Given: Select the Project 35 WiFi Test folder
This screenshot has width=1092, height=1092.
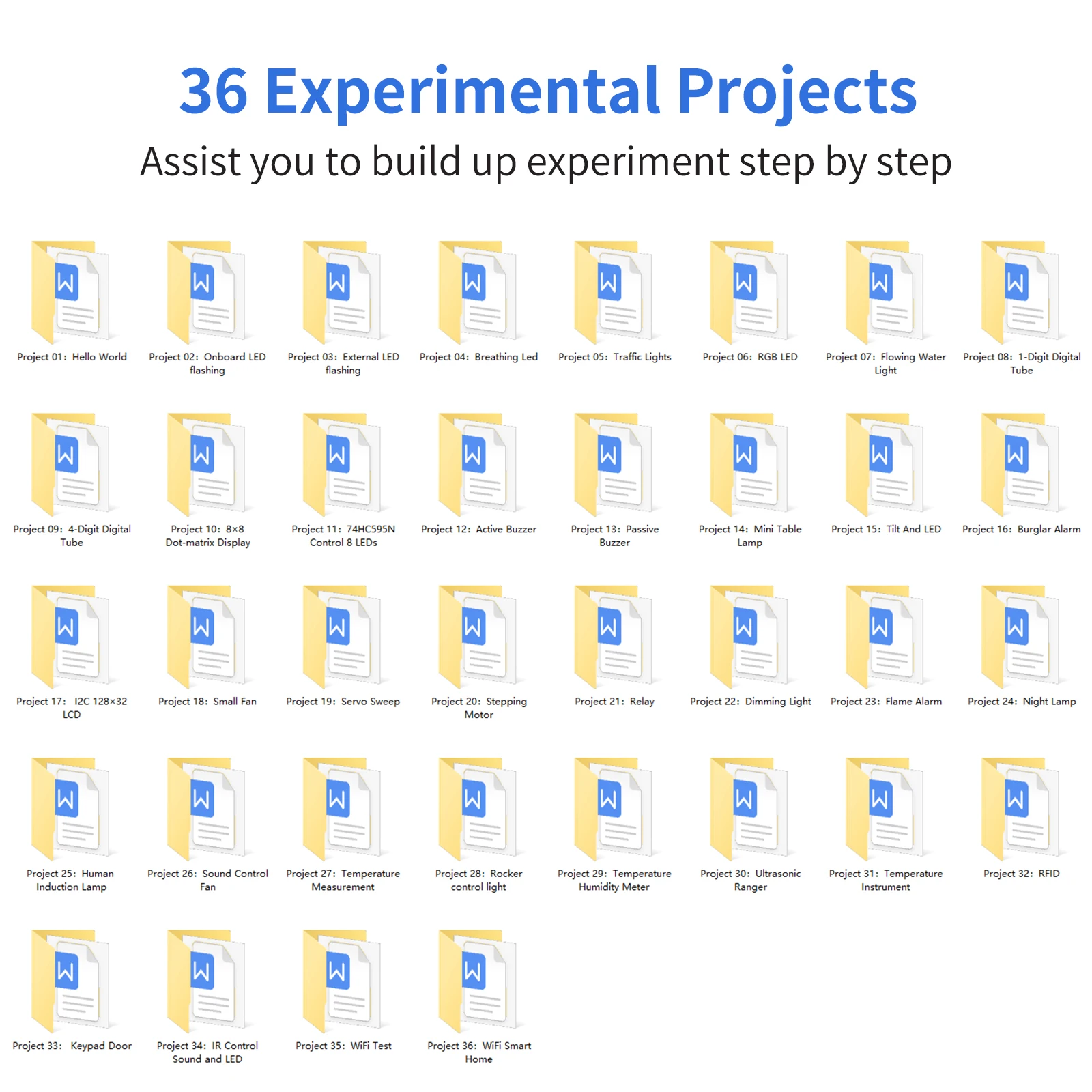Looking at the screenshot, I should [x=343, y=981].
